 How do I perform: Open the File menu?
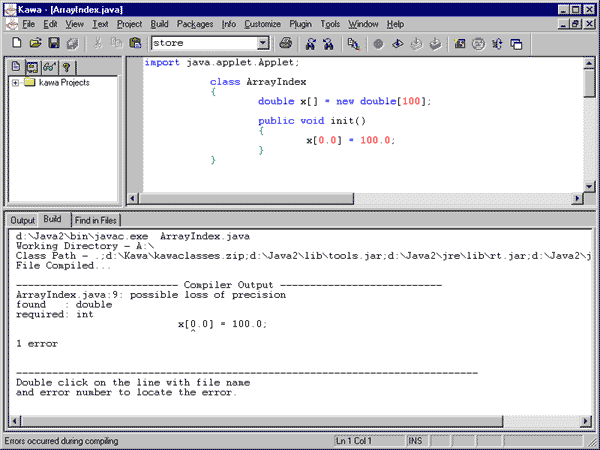(x=28, y=24)
